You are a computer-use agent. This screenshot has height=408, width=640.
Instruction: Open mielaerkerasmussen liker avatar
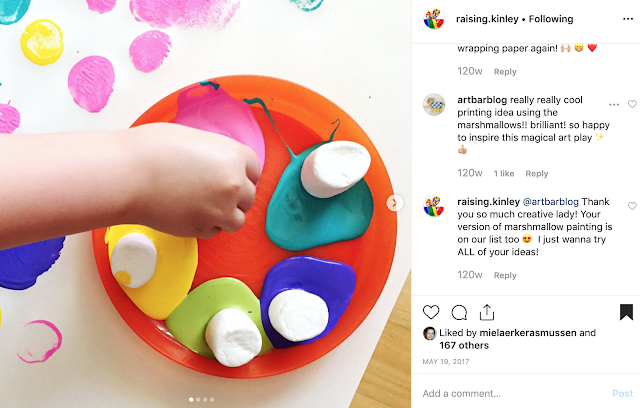(x=429, y=333)
